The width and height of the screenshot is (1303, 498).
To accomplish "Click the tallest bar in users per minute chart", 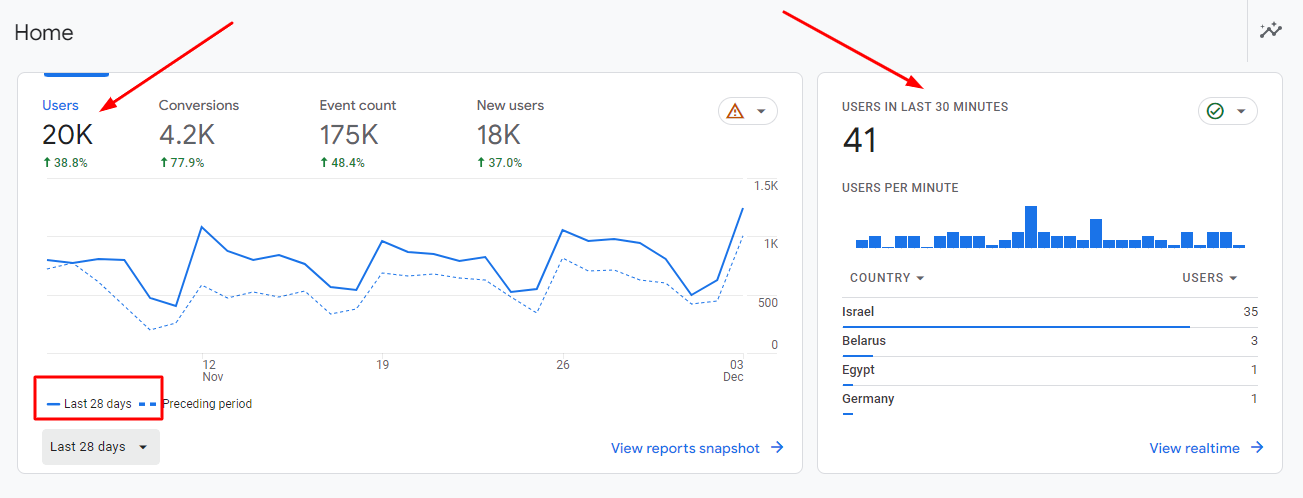I will click(1031, 227).
